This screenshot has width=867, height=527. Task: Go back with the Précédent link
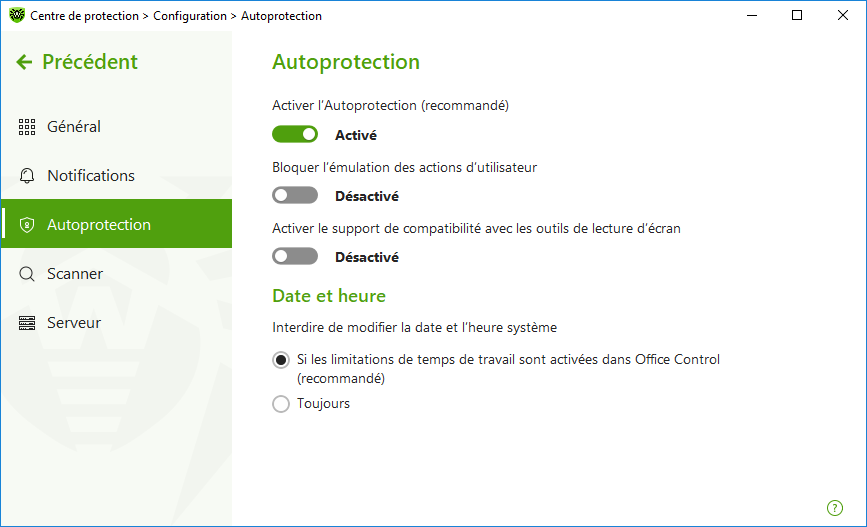point(90,62)
